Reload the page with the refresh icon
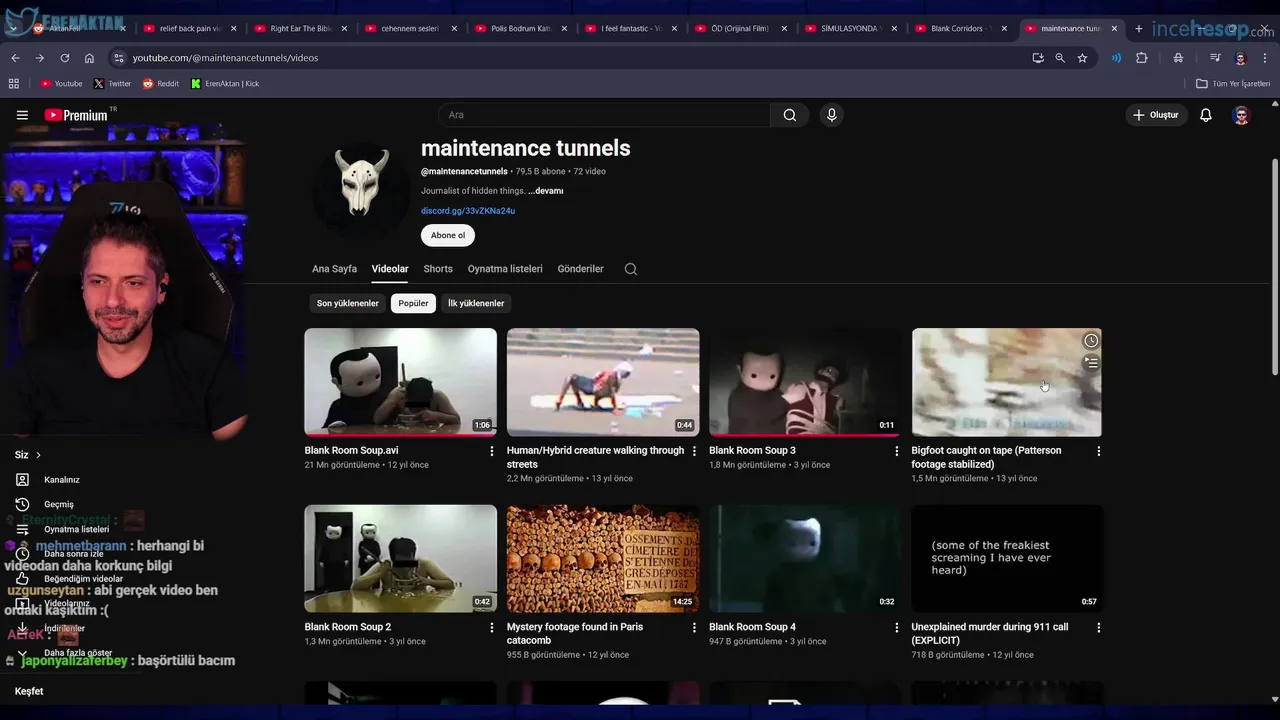This screenshot has width=1280, height=720. [x=65, y=58]
